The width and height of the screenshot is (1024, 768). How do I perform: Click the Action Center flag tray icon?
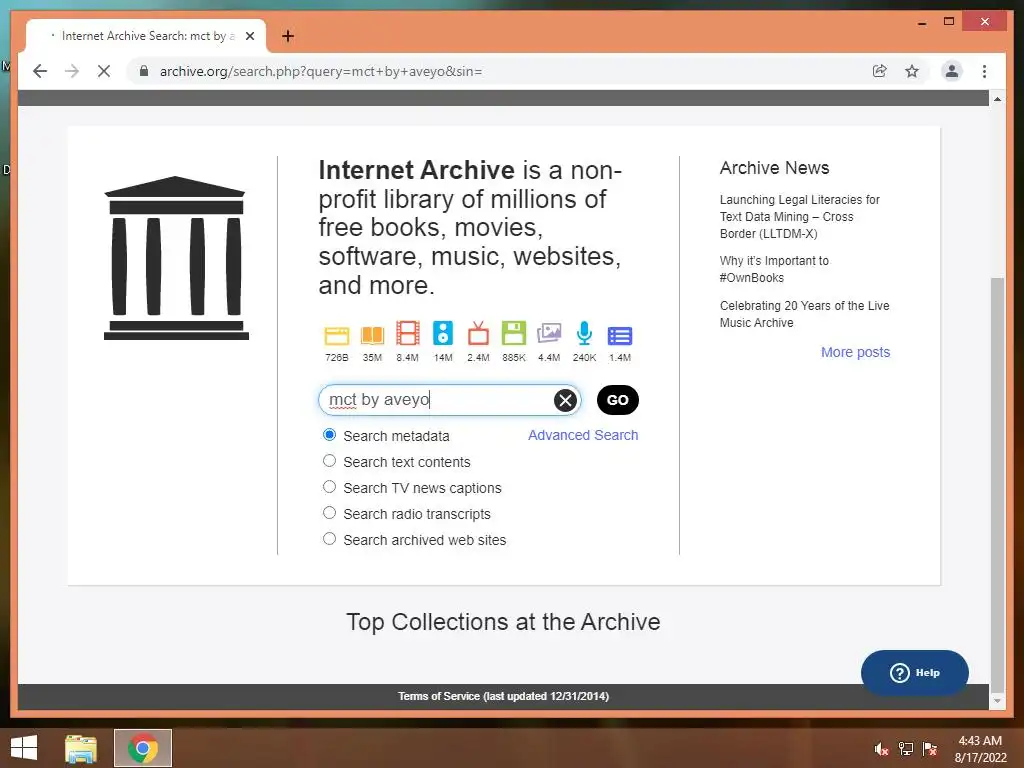tap(930, 748)
